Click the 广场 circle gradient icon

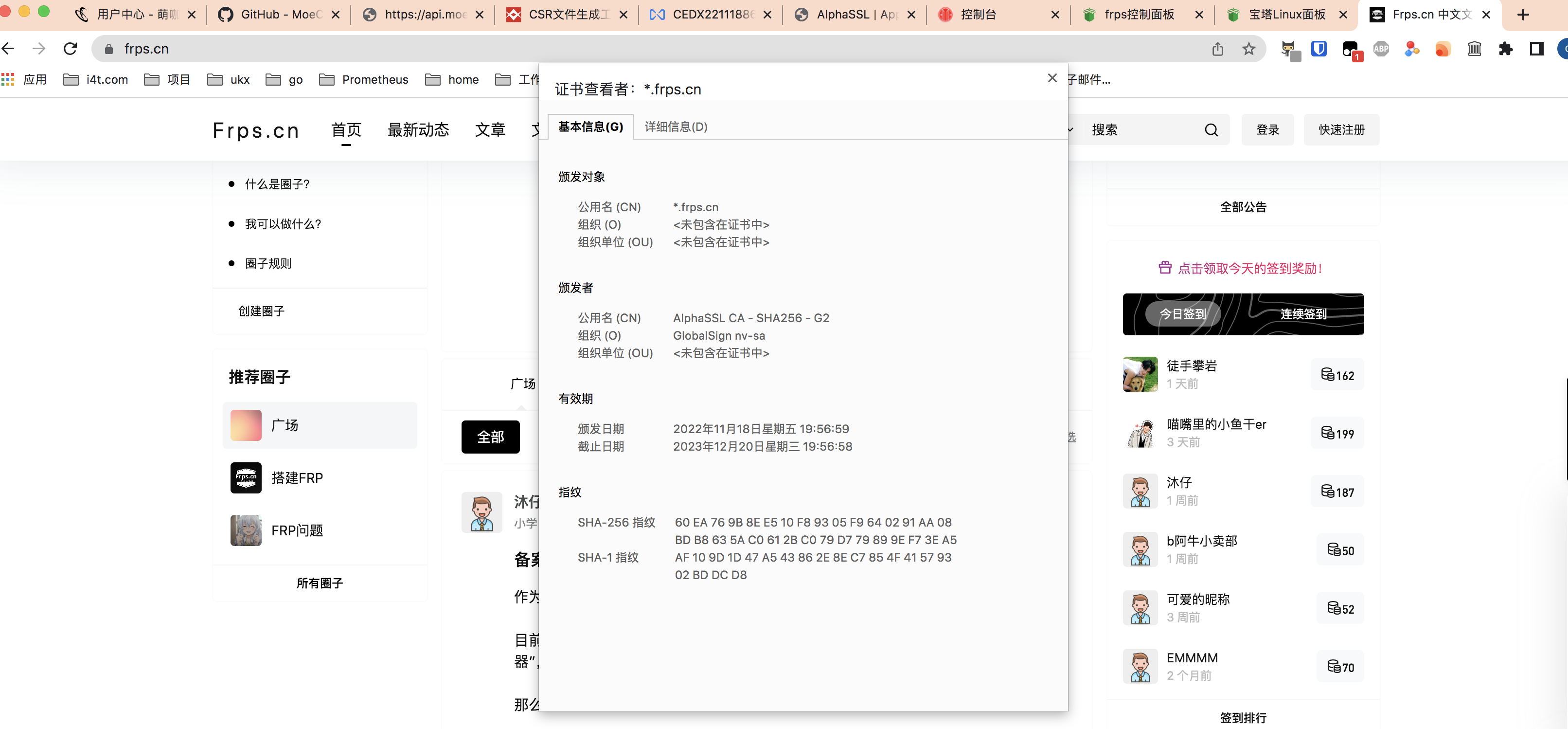tap(246, 425)
